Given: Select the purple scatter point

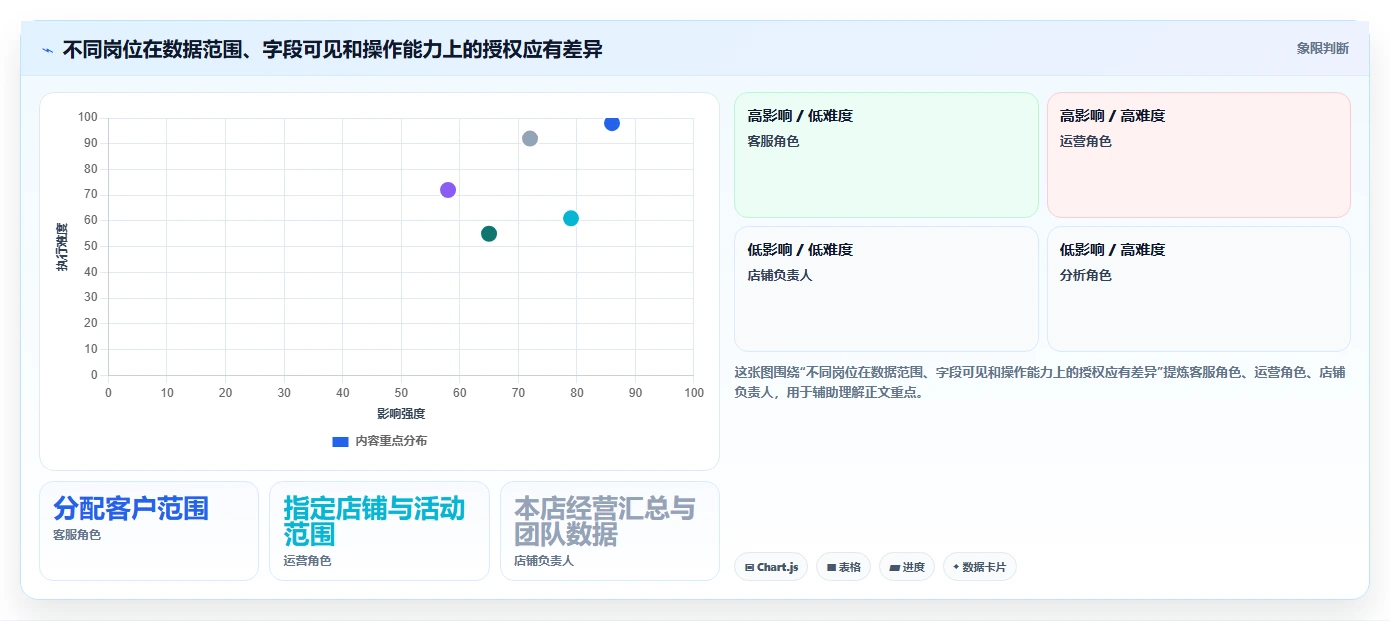Looking at the screenshot, I should [448, 190].
